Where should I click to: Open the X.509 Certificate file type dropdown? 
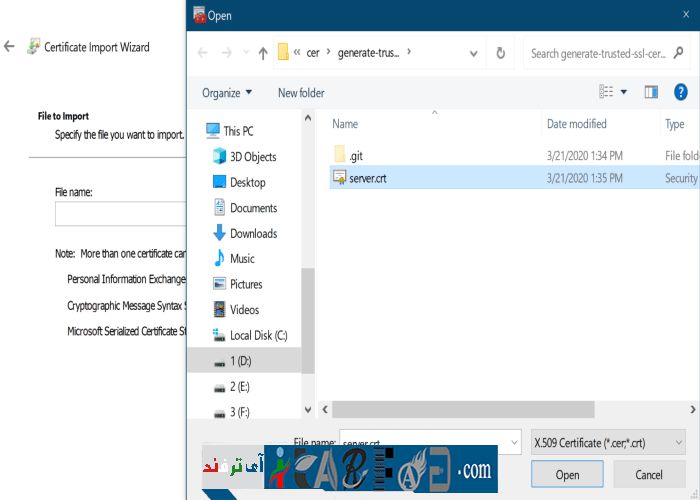(x=608, y=441)
